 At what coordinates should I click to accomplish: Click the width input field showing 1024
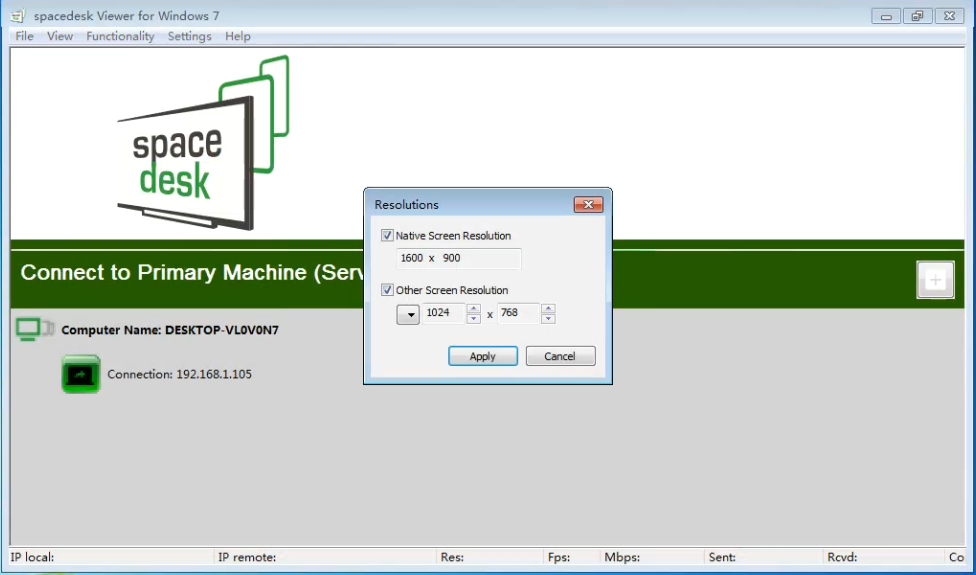pyautogui.click(x=443, y=314)
